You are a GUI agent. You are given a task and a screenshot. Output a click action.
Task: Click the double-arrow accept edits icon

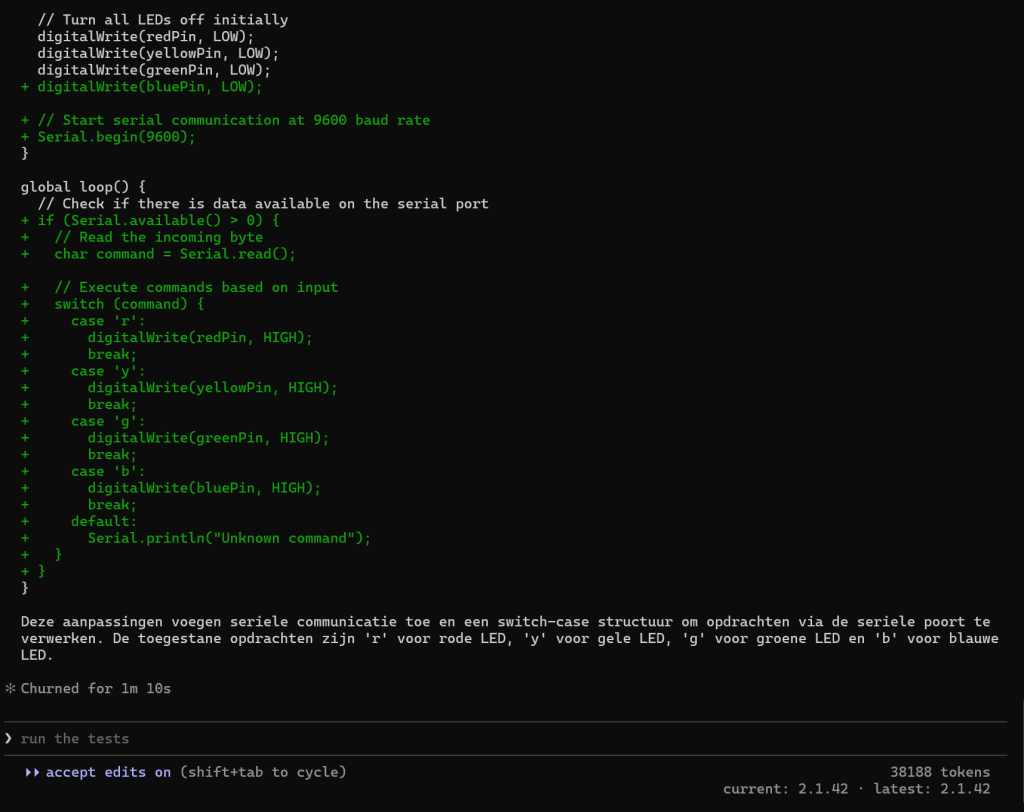point(33,772)
